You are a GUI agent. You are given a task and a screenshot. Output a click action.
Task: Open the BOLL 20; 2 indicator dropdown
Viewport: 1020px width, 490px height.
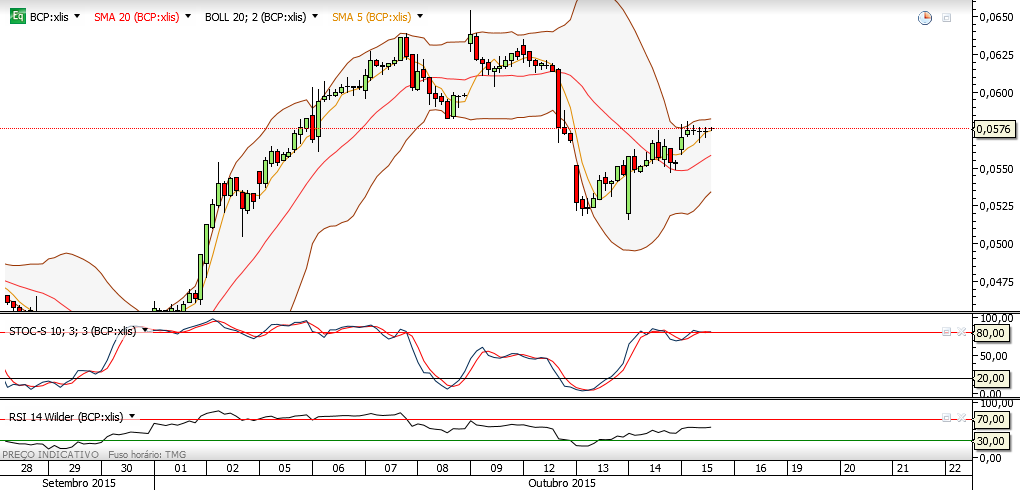click(315, 17)
